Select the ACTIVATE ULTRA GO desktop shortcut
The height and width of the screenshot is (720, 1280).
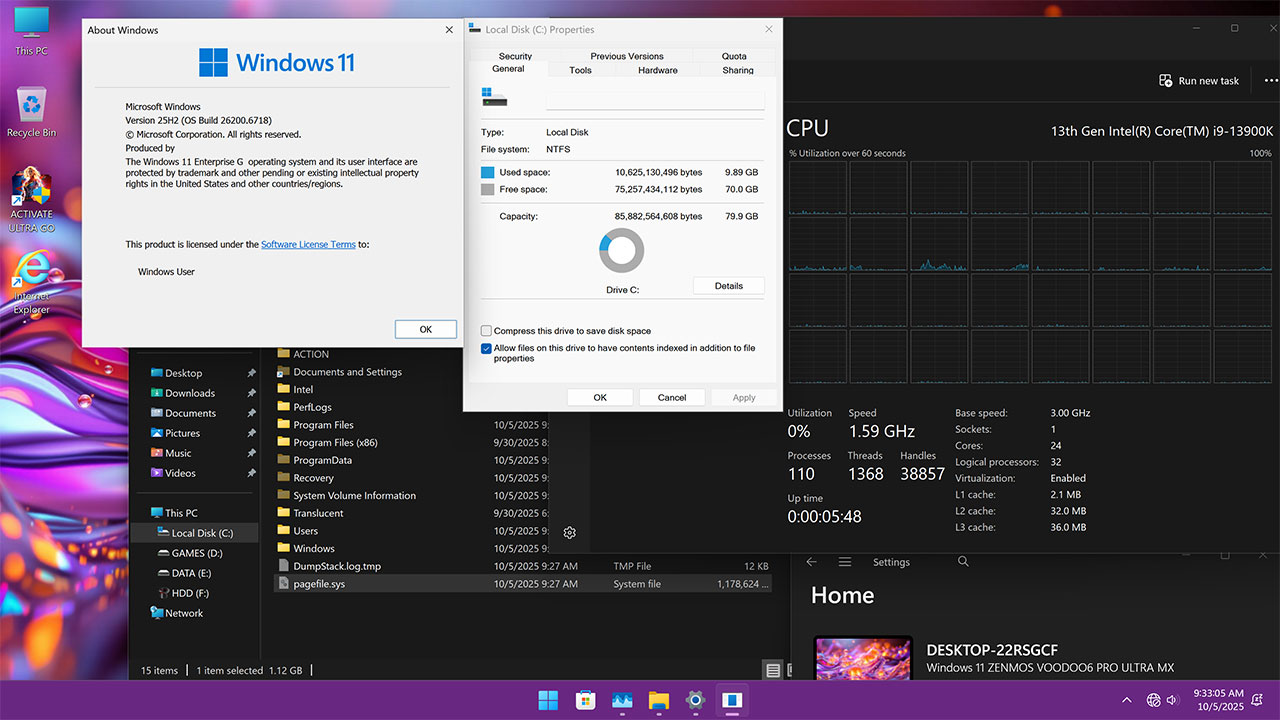(x=32, y=200)
